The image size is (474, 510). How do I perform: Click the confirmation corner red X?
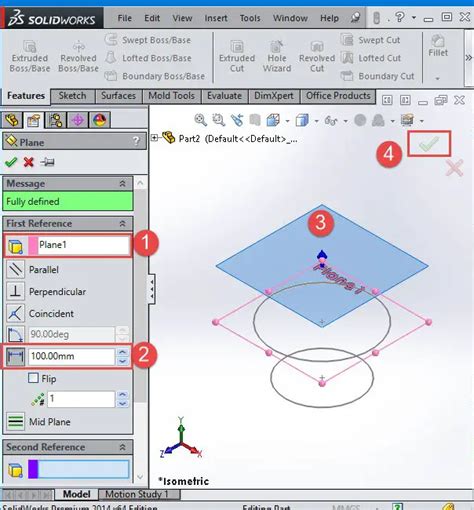click(455, 168)
